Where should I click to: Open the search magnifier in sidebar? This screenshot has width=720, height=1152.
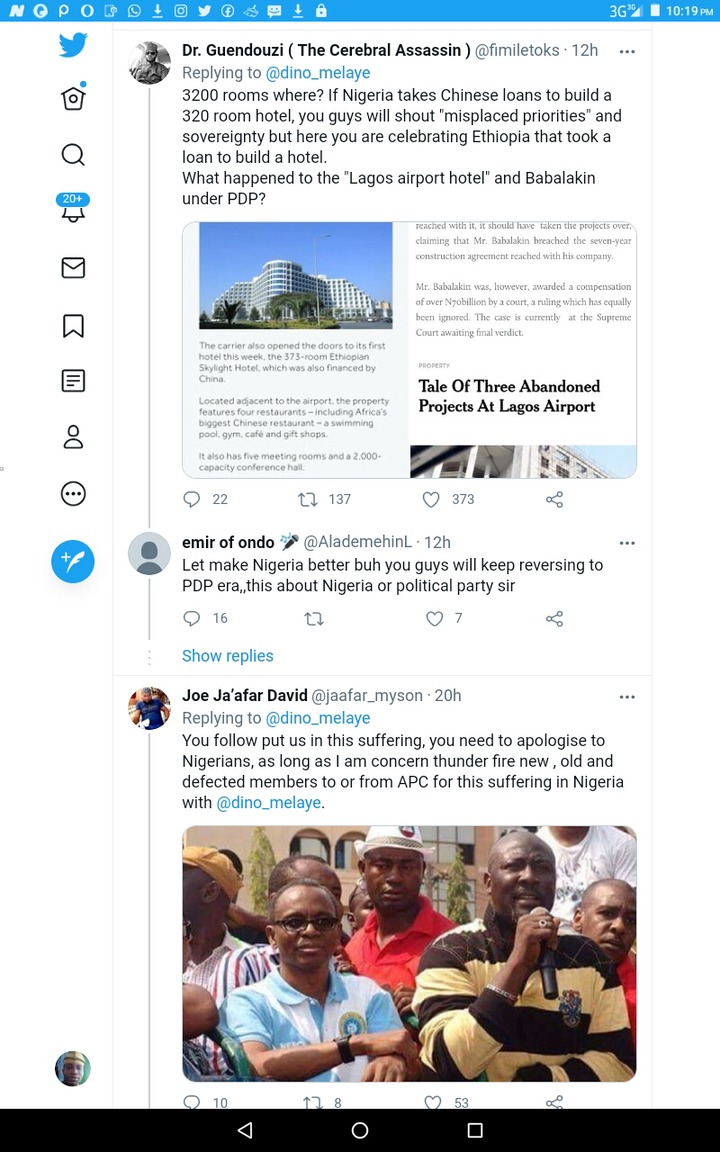point(73,154)
